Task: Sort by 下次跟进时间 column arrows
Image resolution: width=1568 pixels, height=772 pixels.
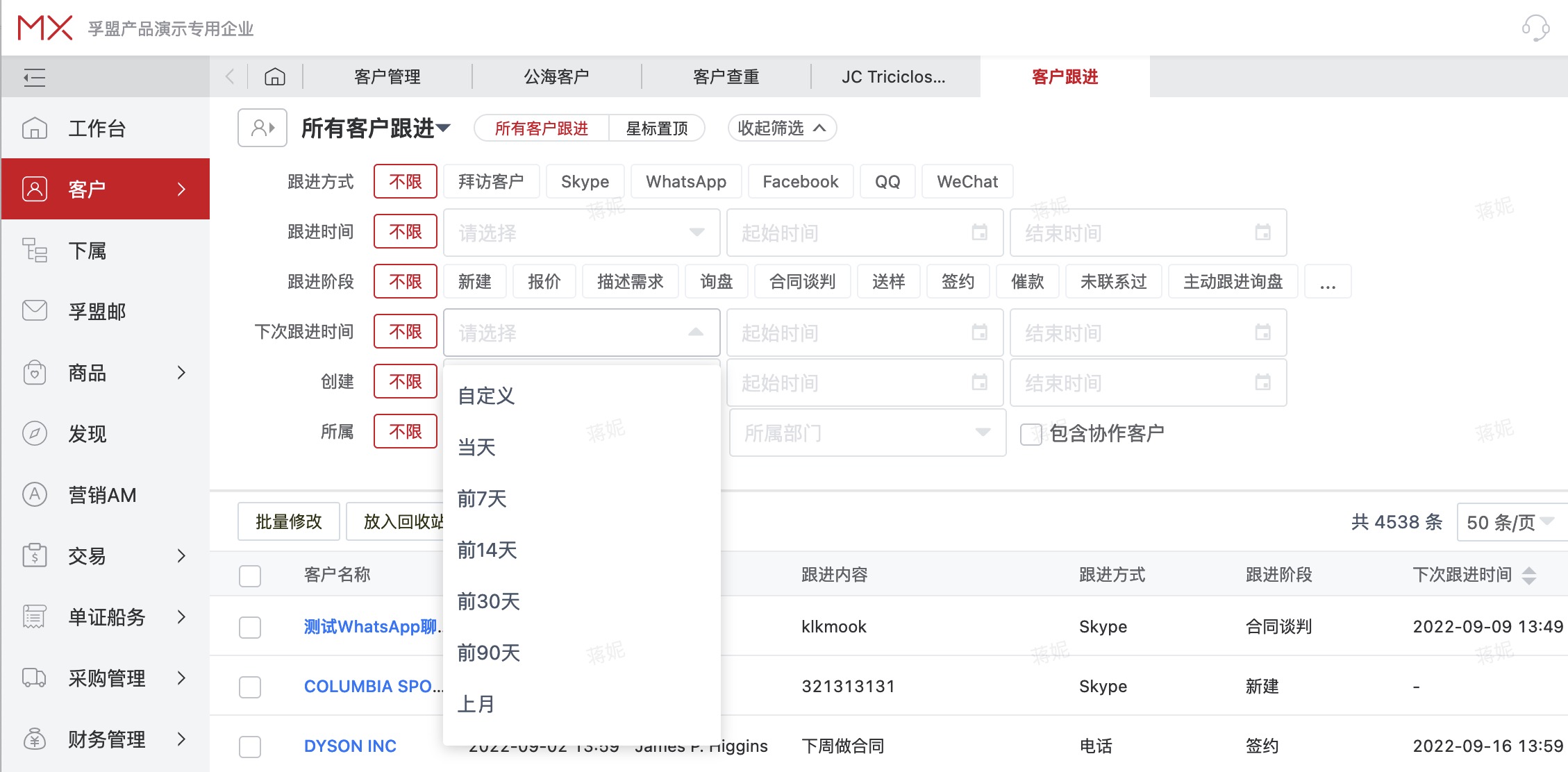Action: pyautogui.click(x=1528, y=575)
